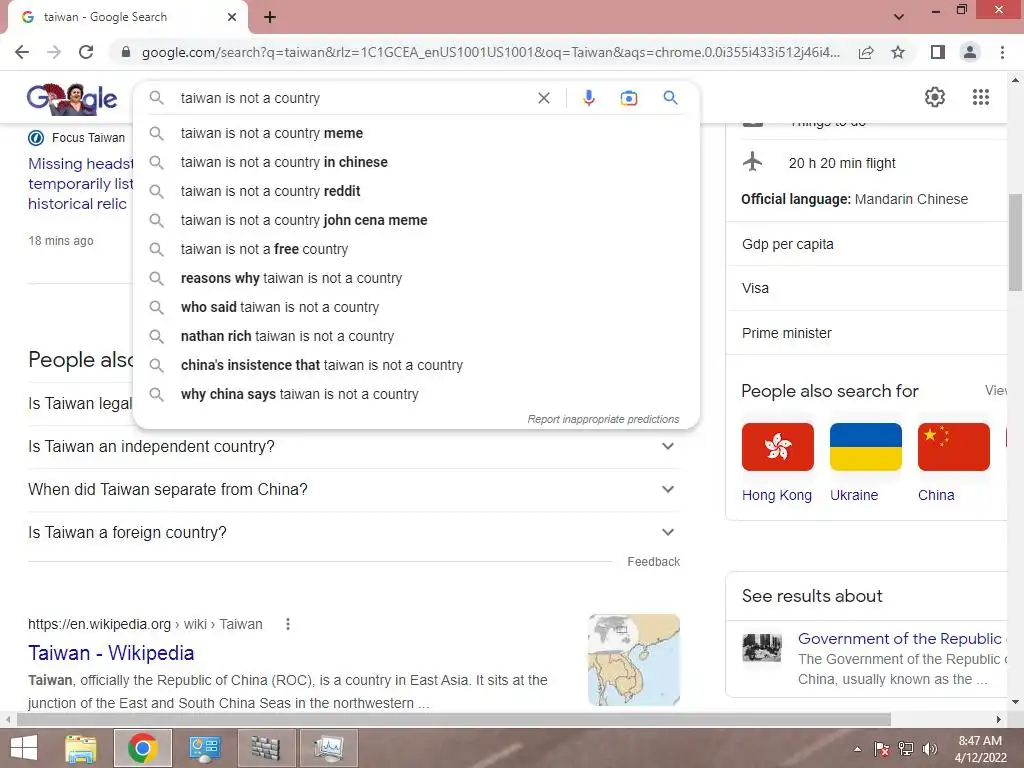Screen dimensions: 1024x768
Task: Open the 'Visa' row in knowledge panel
Action: (x=867, y=288)
